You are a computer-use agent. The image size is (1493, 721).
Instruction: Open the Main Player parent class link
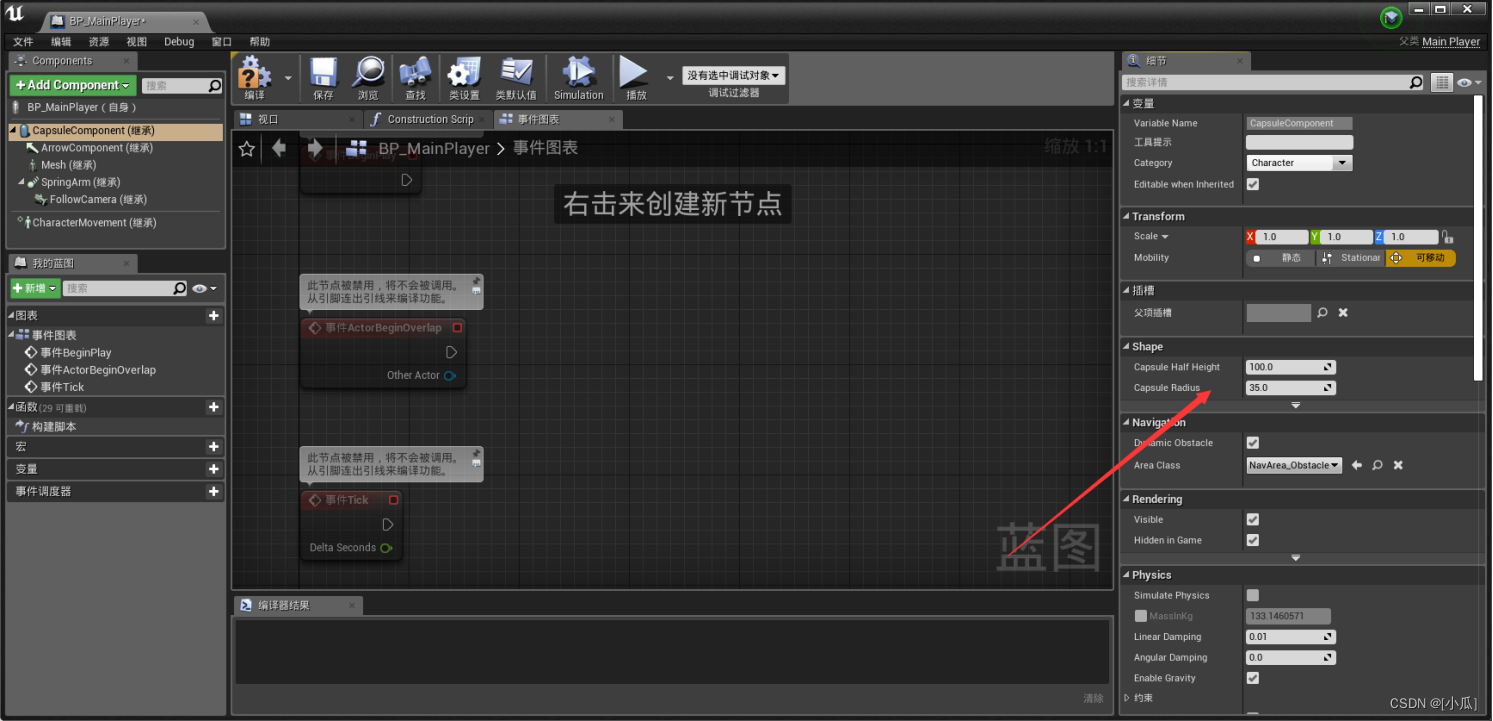coord(1451,42)
